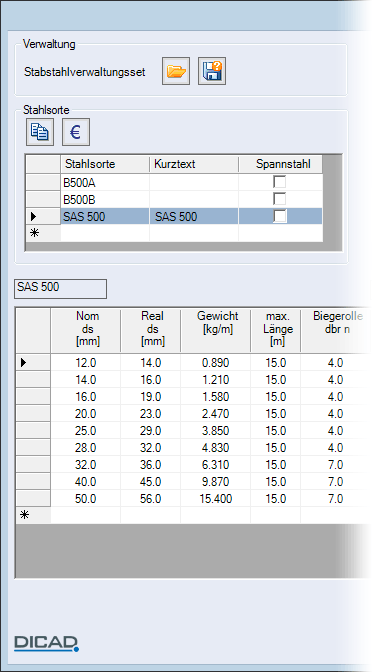Click the Kurztext column header
Viewport: 372px width, 672px height.
(194, 164)
